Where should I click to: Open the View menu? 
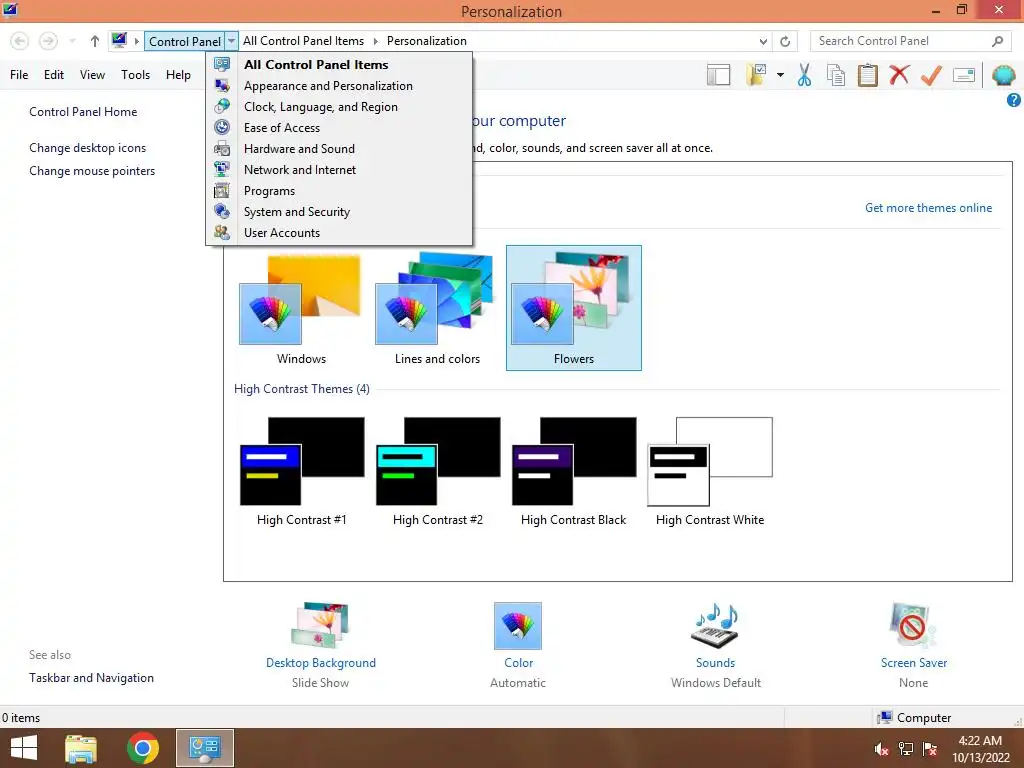92,74
